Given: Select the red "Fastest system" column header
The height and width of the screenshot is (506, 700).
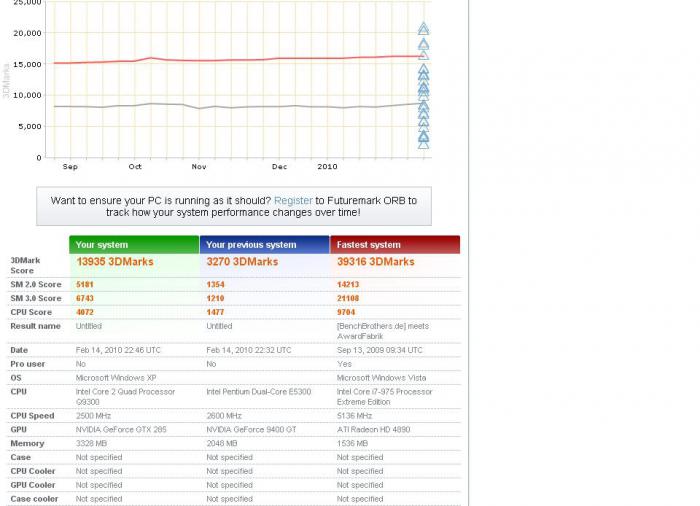Looking at the screenshot, I should (395, 245).
